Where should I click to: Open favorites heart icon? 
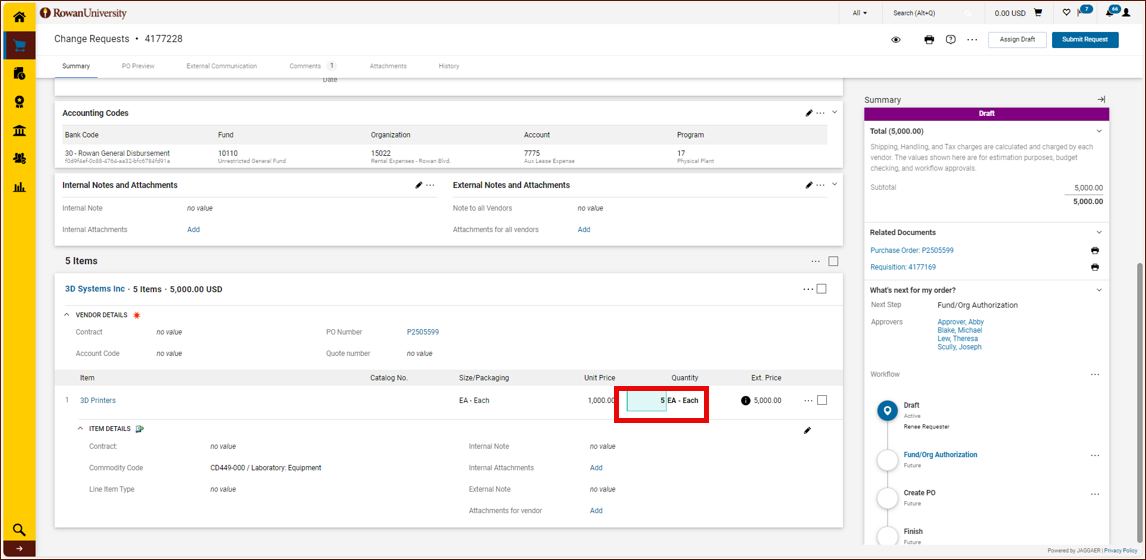point(1066,12)
